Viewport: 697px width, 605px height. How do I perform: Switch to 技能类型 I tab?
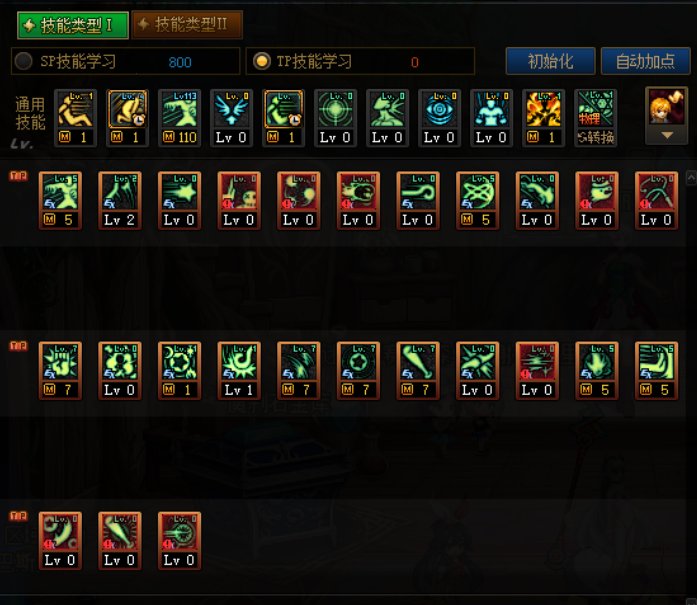coord(73,25)
